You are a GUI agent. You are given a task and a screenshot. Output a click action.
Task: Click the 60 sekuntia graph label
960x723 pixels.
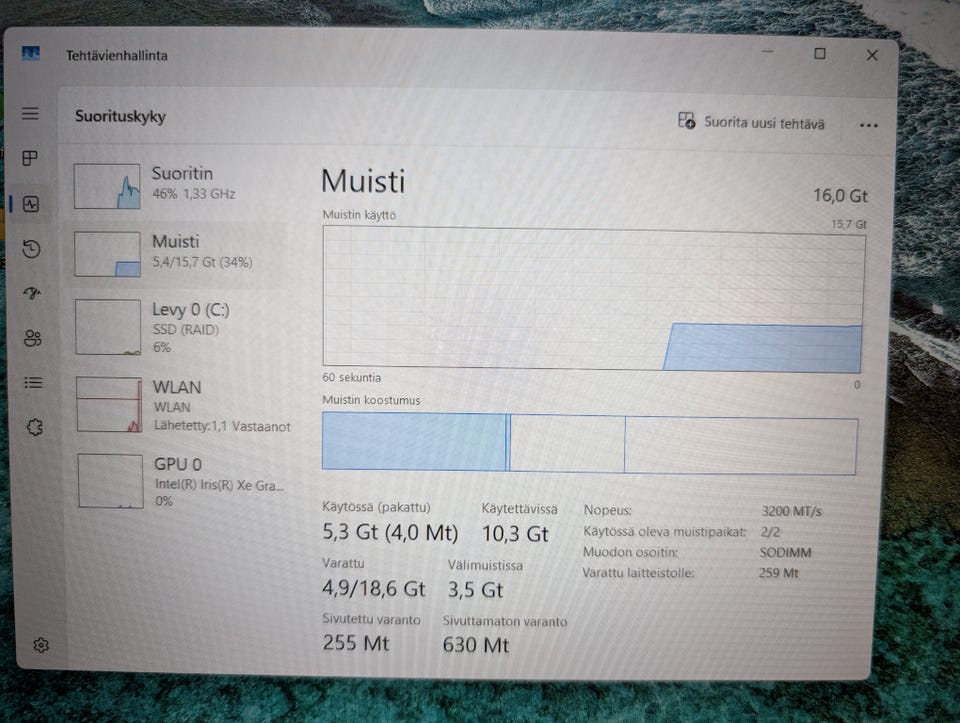pos(351,378)
